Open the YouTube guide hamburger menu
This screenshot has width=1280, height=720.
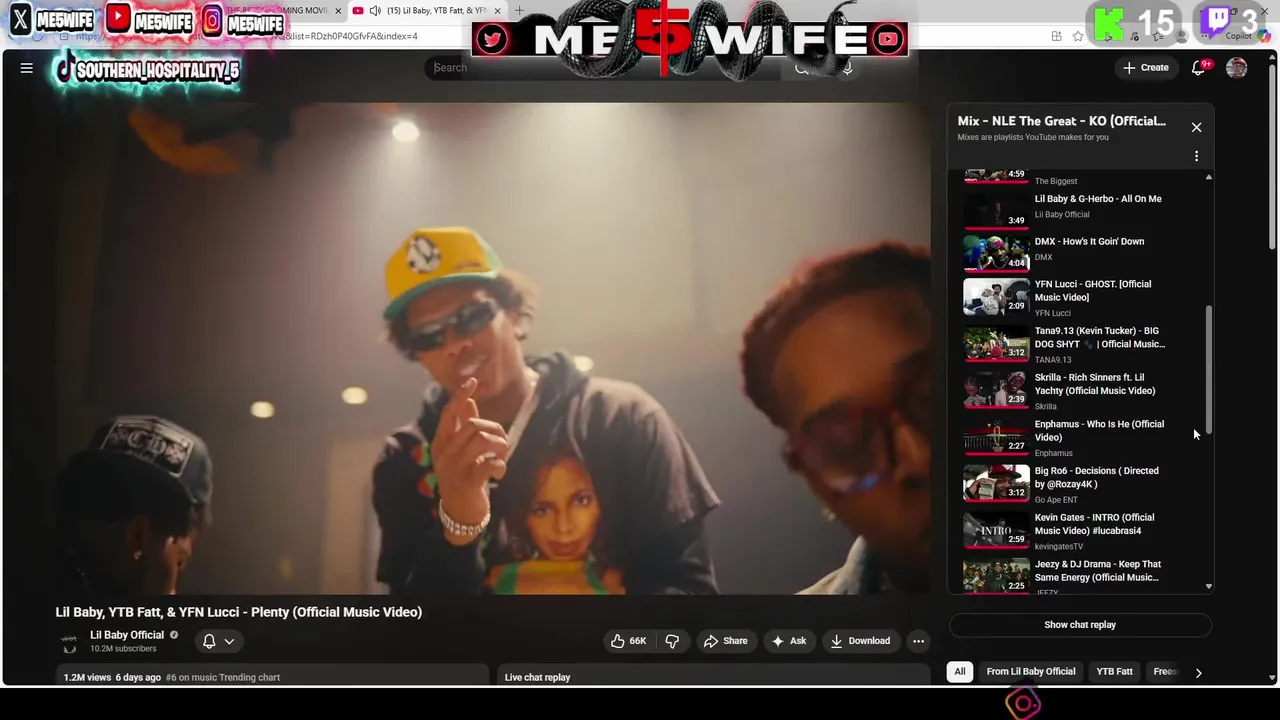click(27, 68)
